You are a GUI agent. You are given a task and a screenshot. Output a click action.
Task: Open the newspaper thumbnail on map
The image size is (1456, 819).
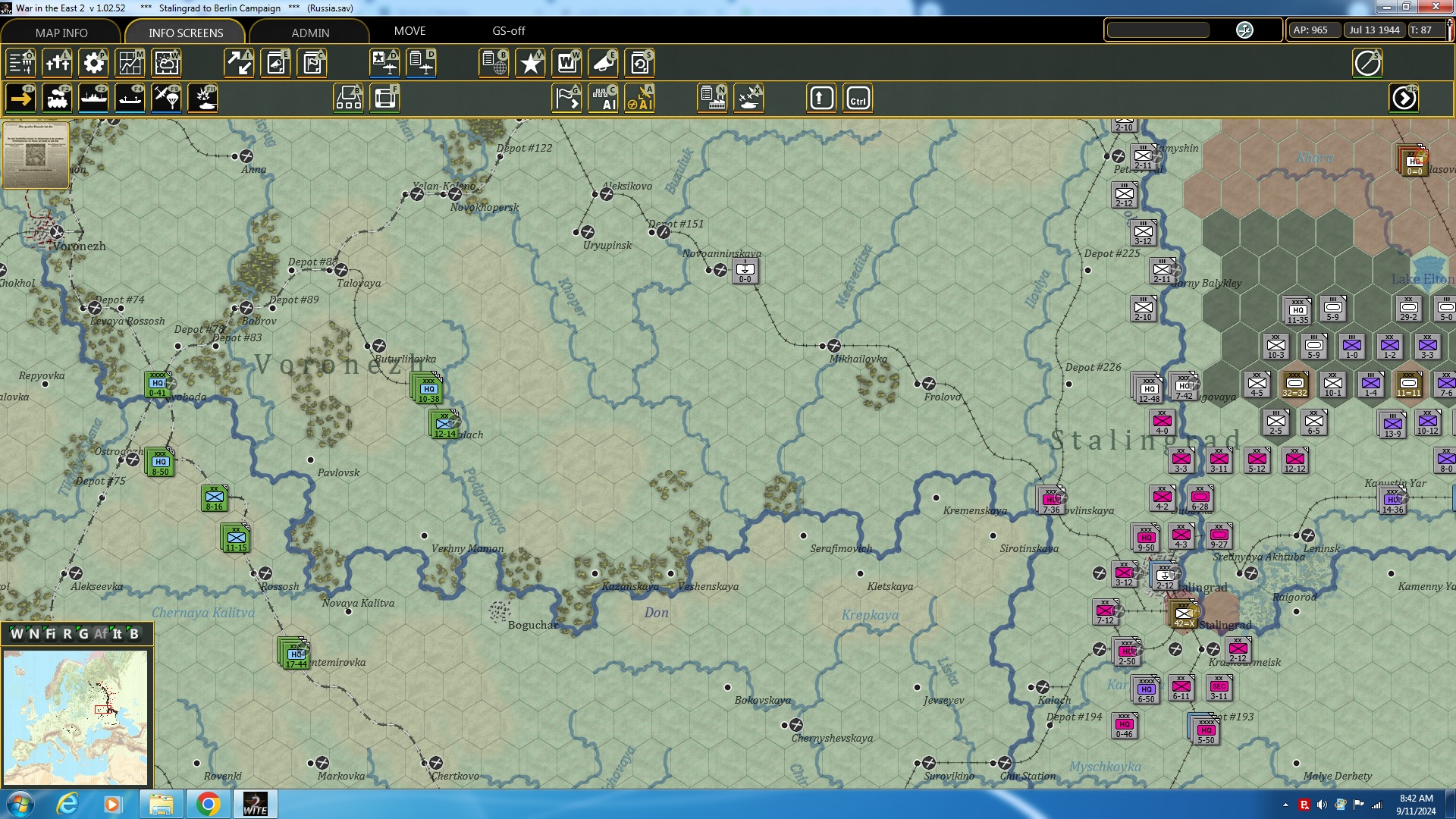click(x=36, y=155)
